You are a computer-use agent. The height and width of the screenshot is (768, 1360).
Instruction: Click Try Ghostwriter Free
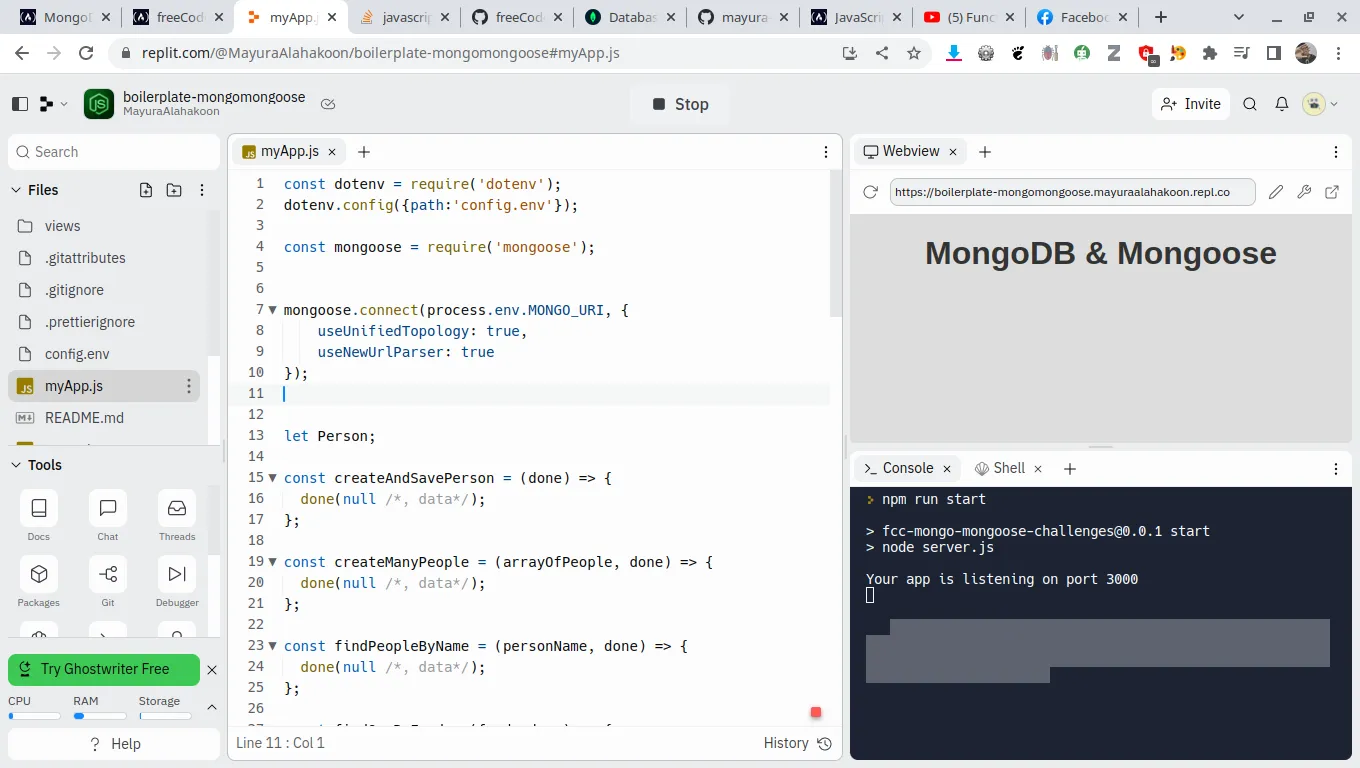pyautogui.click(x=104, y=669)
